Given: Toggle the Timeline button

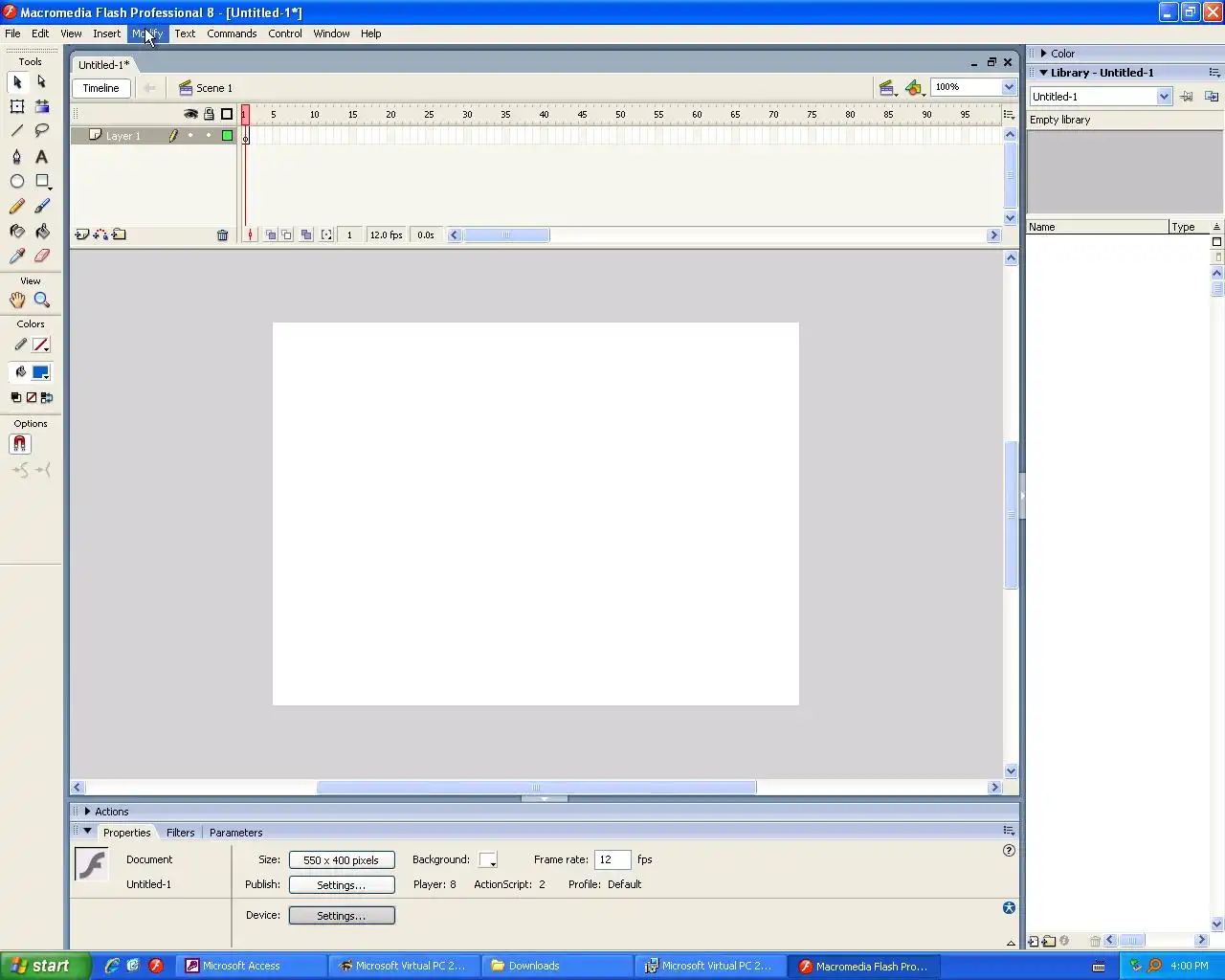Looking at the screenshot, I should [x=100, y=88].
